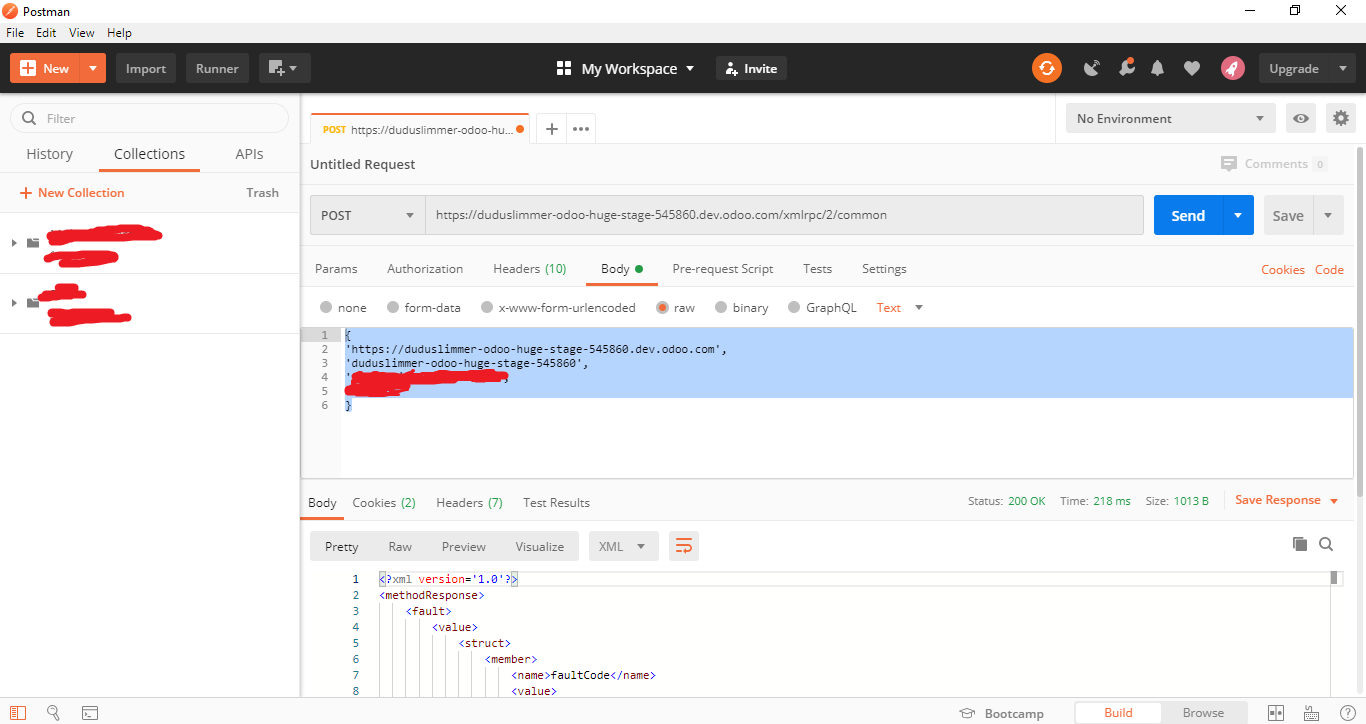
Task: Open the No Environment dropdown
Action: coord(1171,118)
